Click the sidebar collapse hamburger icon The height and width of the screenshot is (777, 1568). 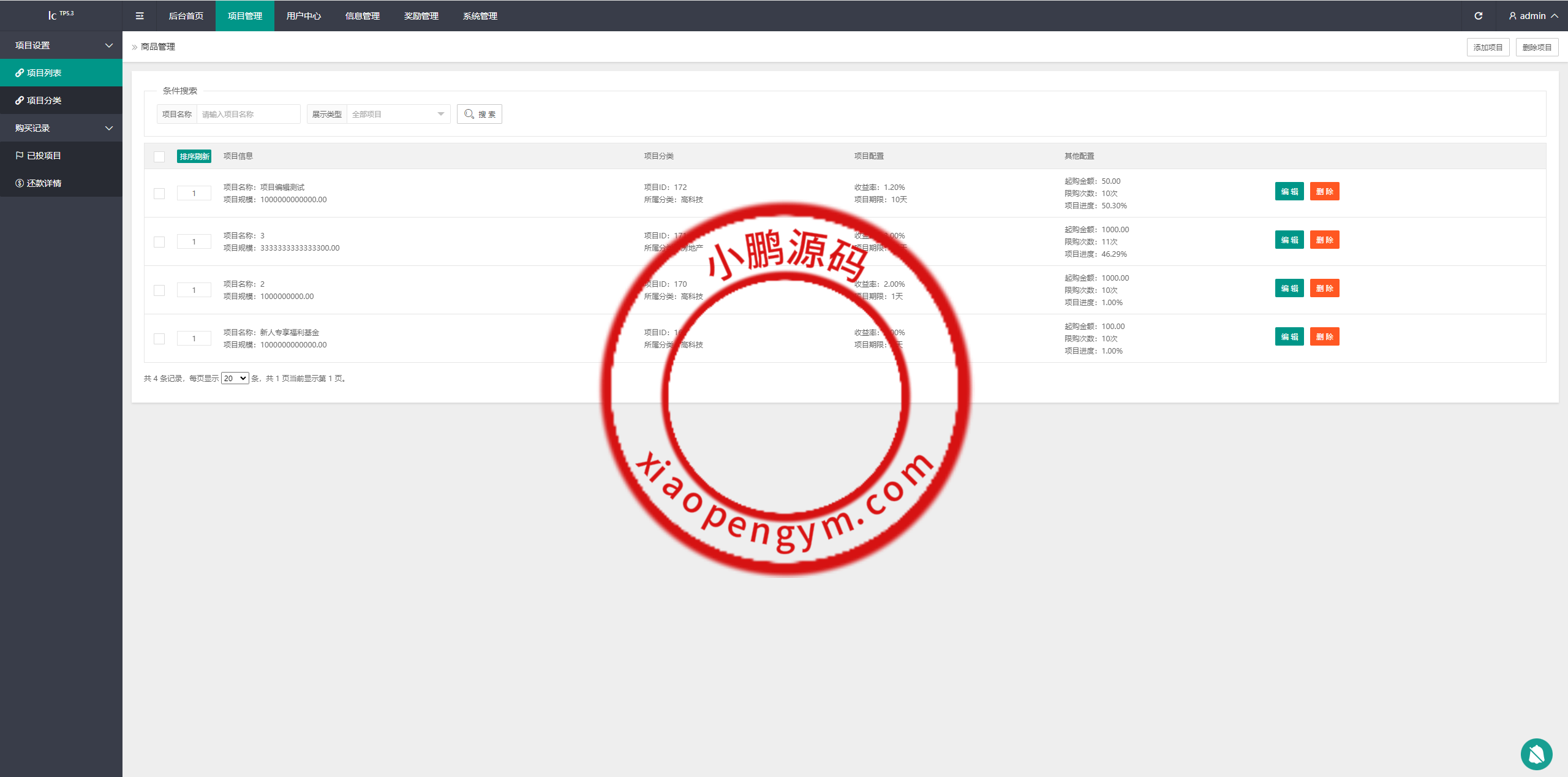(x=140, y=16)
